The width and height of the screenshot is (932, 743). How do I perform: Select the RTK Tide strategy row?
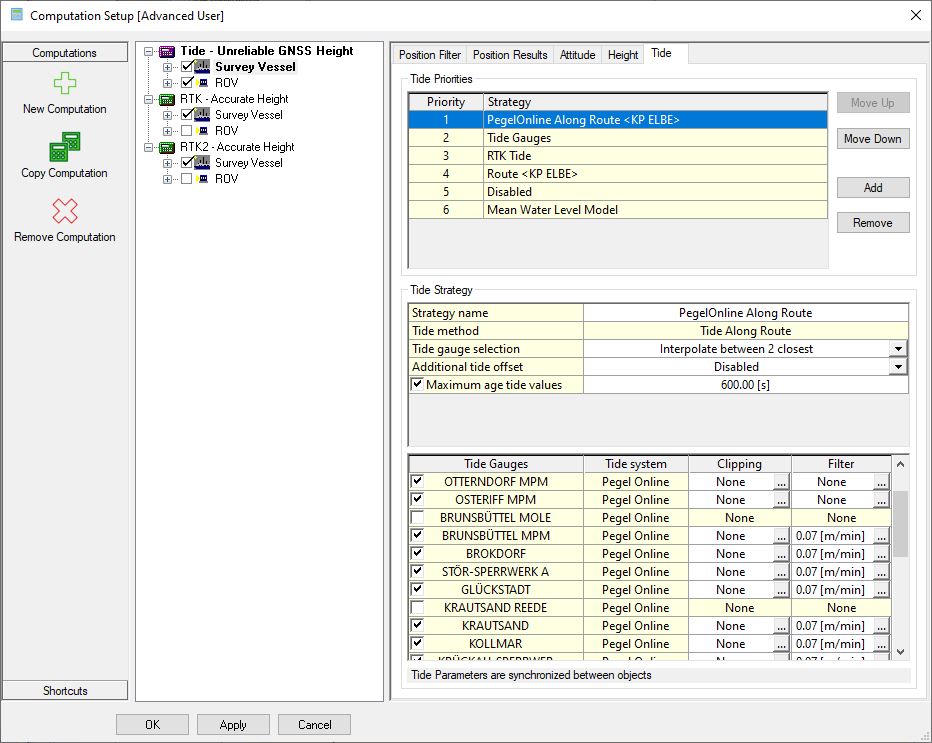click(x=508, y=156)
